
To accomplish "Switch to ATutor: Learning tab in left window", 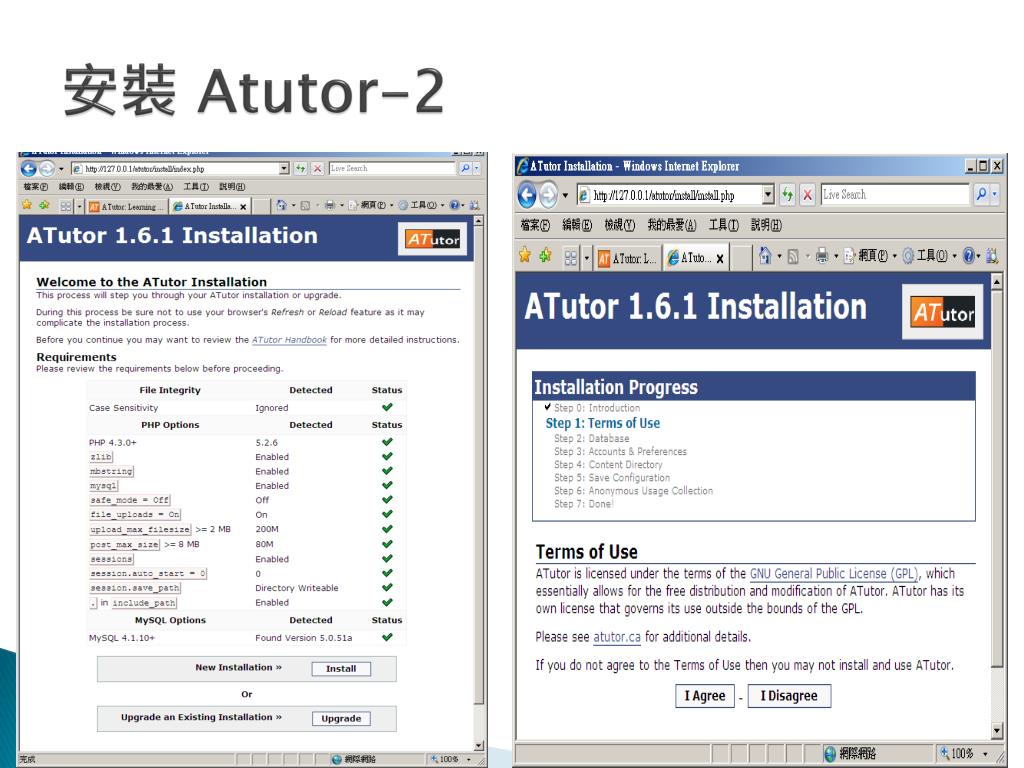I will (127, 207).
